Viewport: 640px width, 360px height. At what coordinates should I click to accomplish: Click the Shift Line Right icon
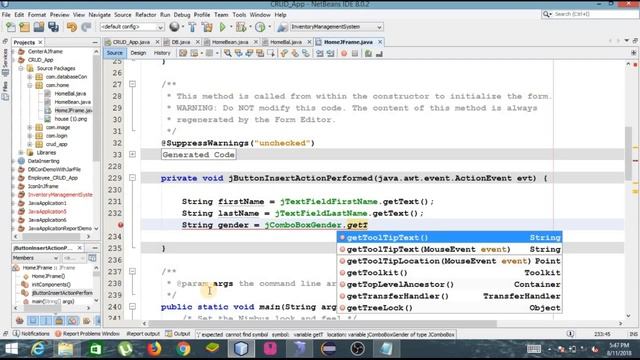tap(331, 53)
